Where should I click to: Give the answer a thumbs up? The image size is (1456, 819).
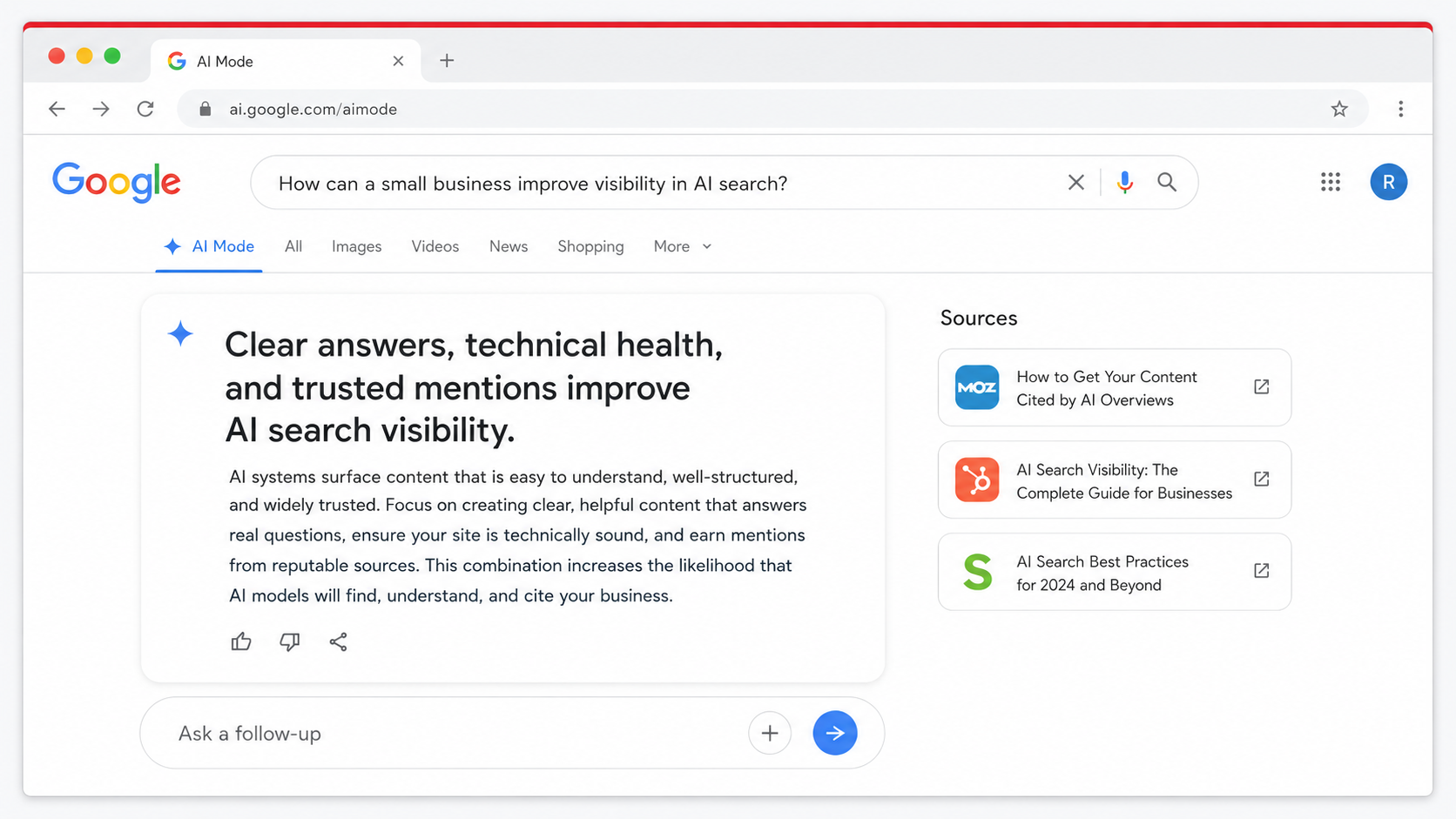[241, 642]
